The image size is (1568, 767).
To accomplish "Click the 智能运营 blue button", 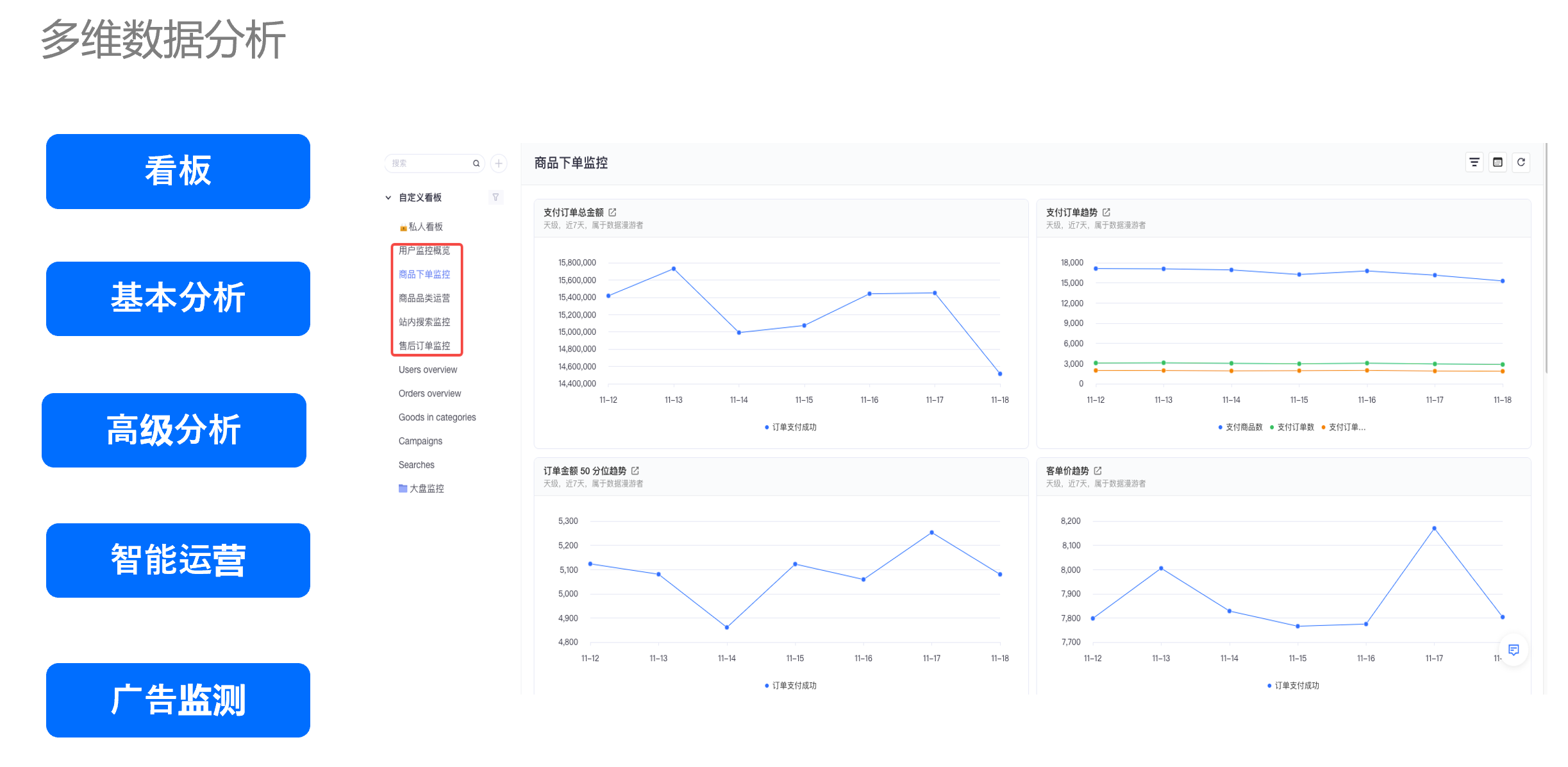I will [178, 560].
